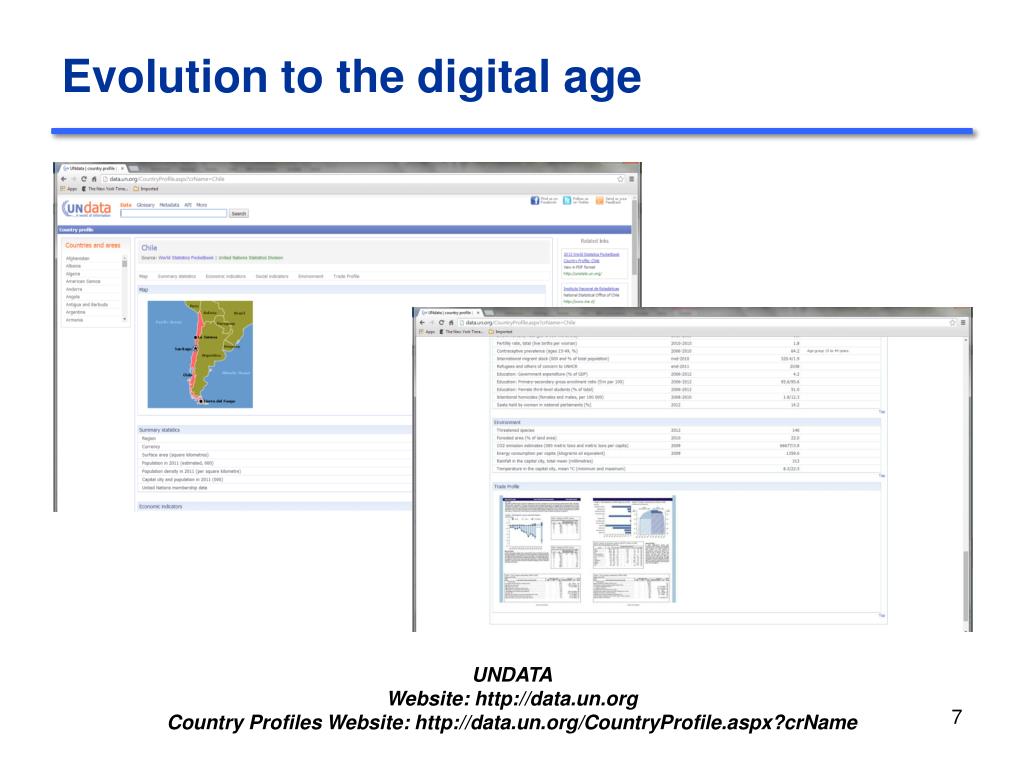
Task: Open the Instituto Nacional de Estadísticas related link
Action: pyautogui.click(x=591, y=288)
